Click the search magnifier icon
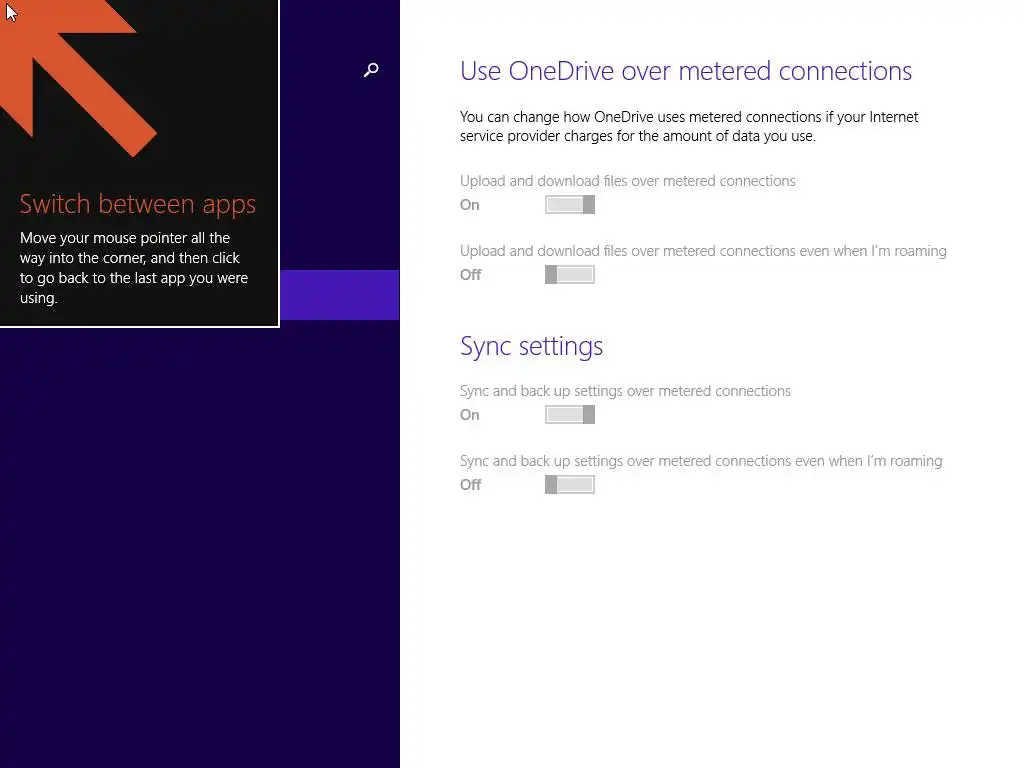 [371, 70]
